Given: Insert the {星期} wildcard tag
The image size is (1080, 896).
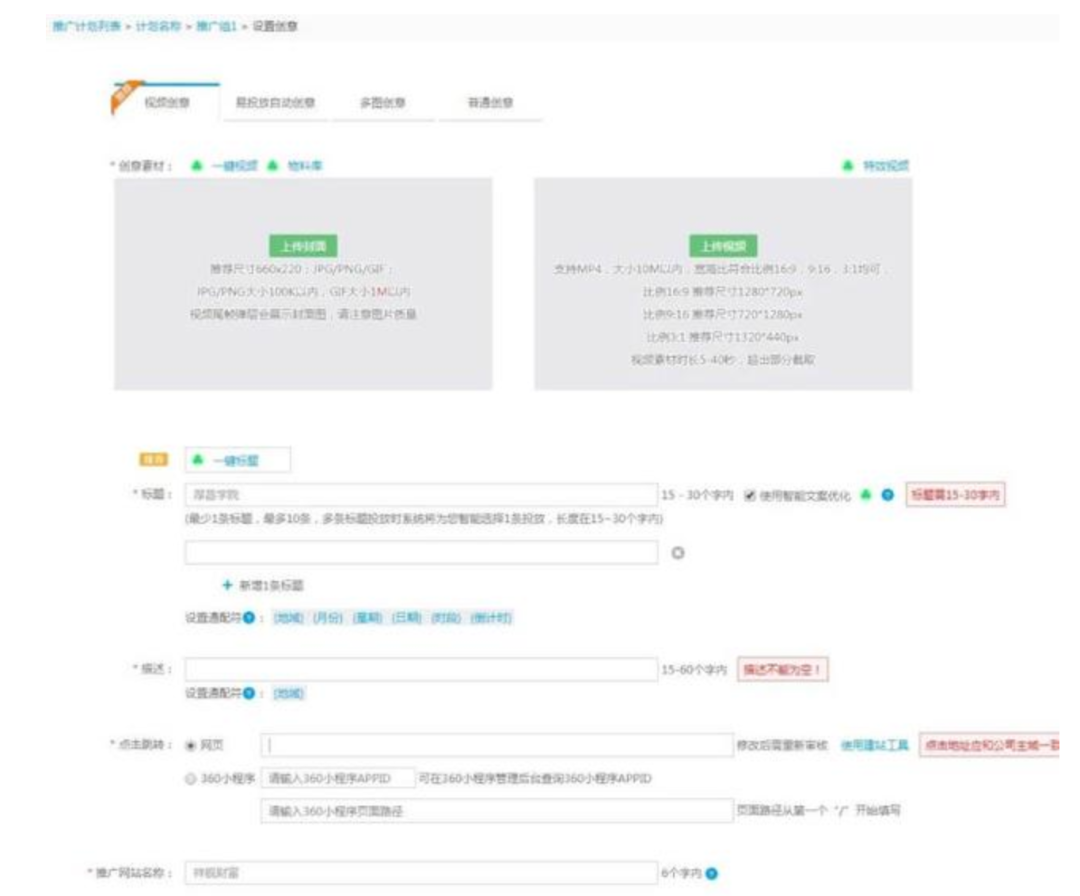Looking at the screenshot, I should point(367,618).
